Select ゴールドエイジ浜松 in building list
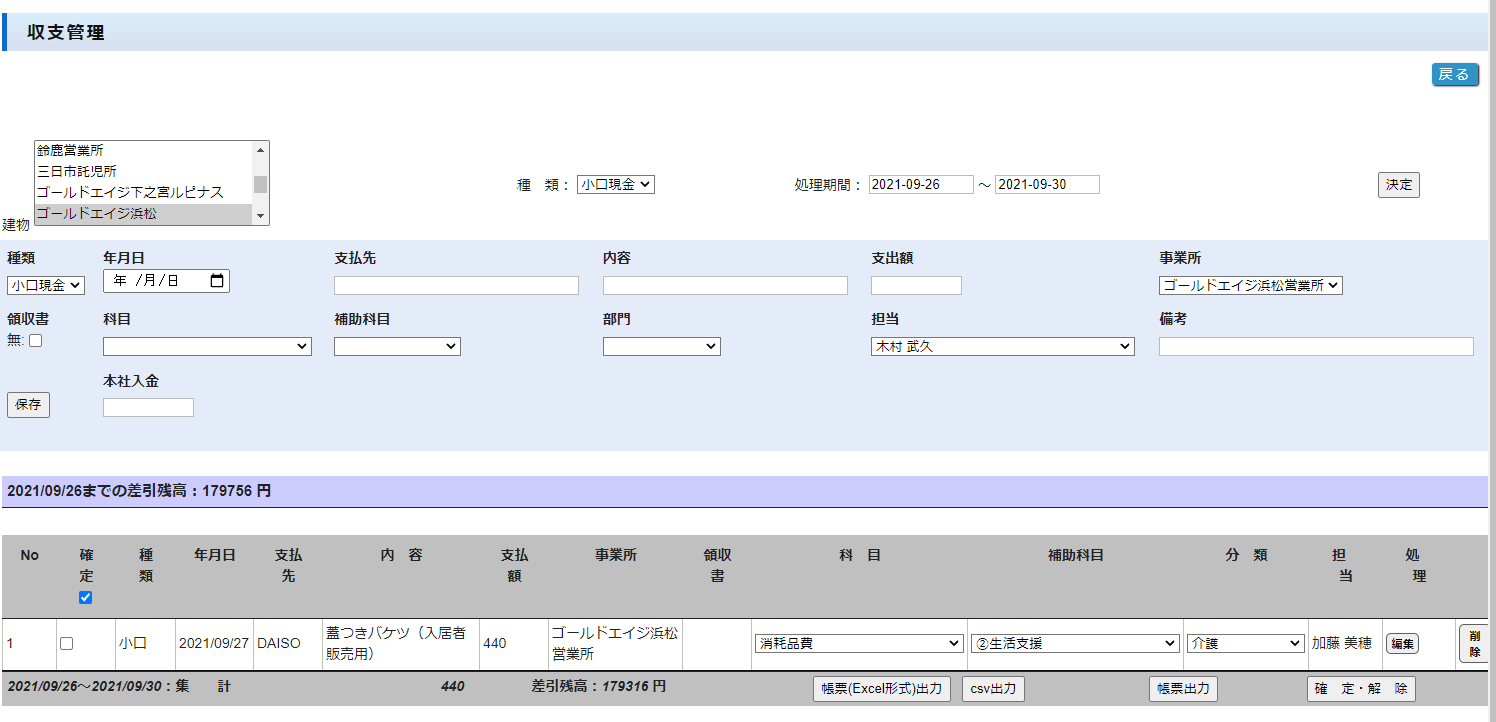 click(x=144, y=214)
